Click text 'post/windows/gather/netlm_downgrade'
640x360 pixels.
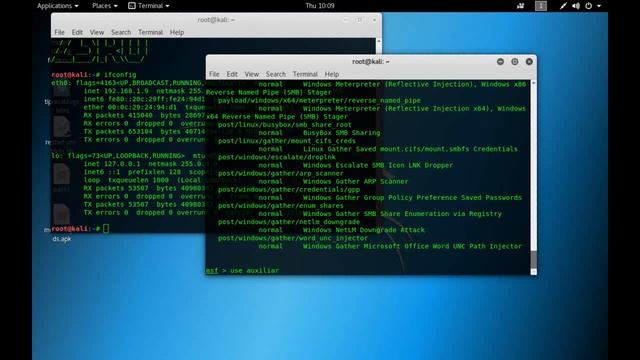(x=289, y=222)
